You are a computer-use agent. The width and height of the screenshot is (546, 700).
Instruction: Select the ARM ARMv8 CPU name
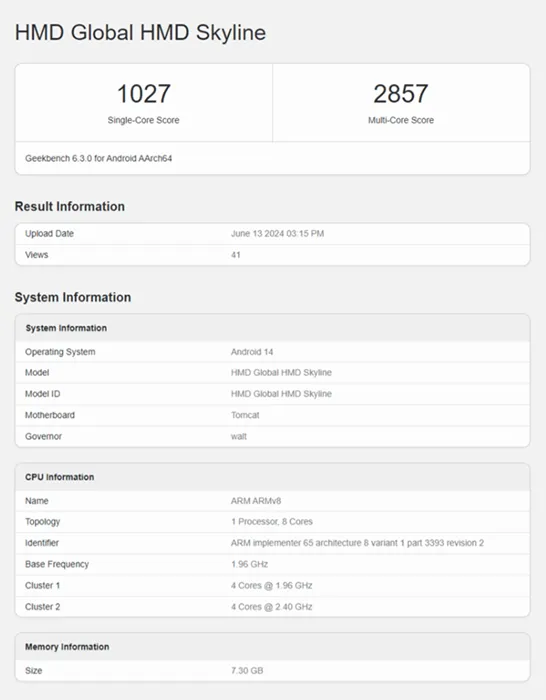coord(256,501)
